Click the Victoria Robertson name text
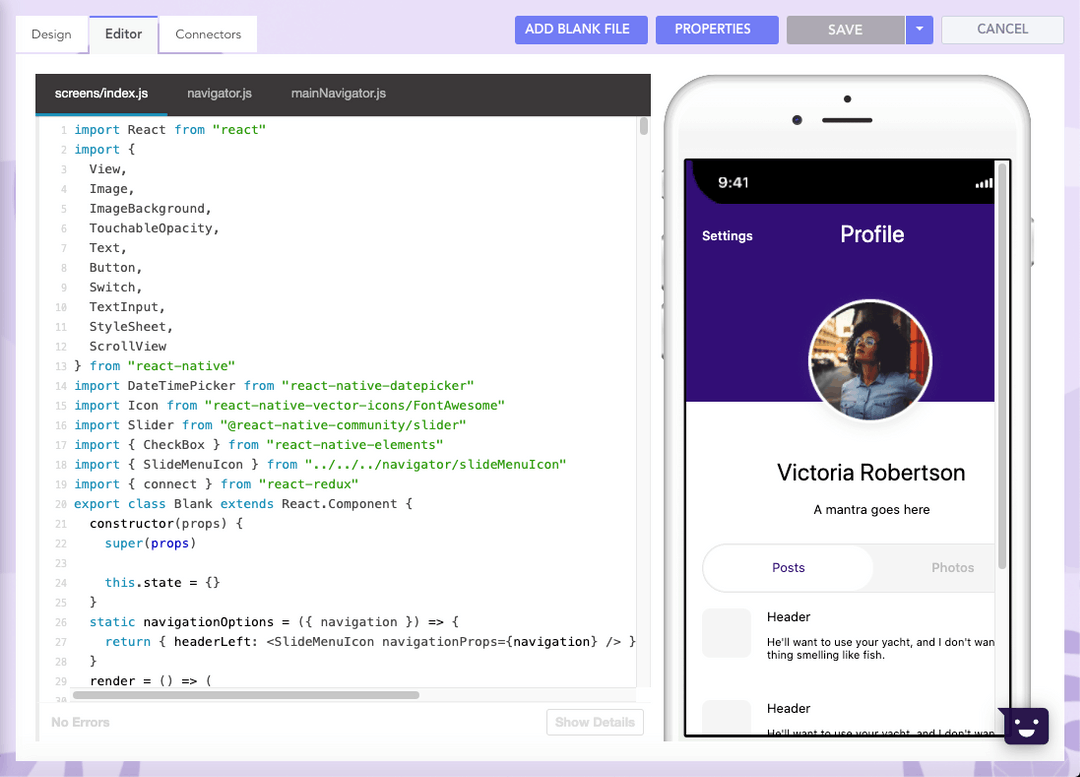The height and width of the screenshot is (777, 1080). point(870,472)
